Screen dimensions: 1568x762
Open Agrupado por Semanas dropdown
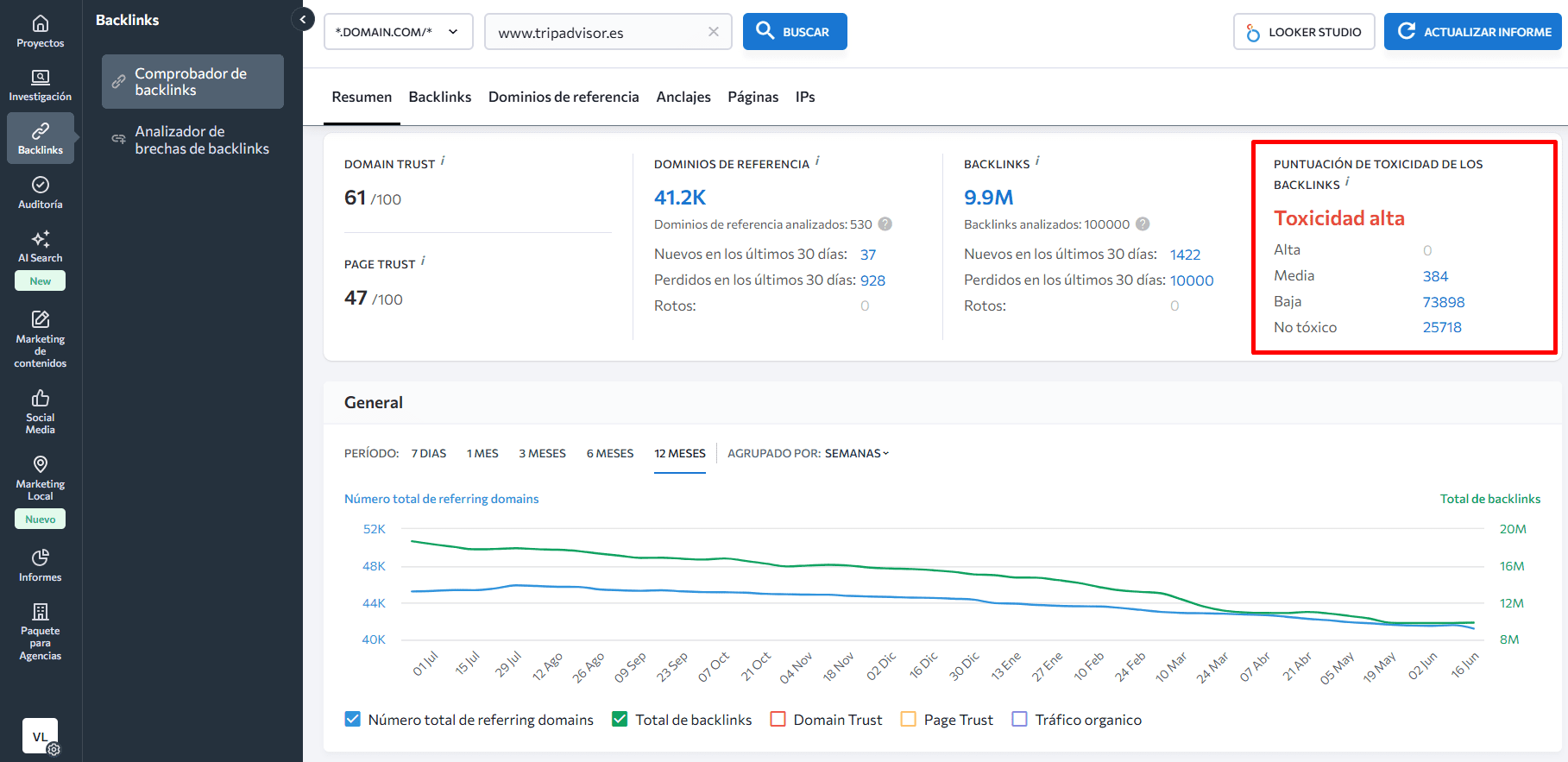pyautogui.click(x=857, y=453)
